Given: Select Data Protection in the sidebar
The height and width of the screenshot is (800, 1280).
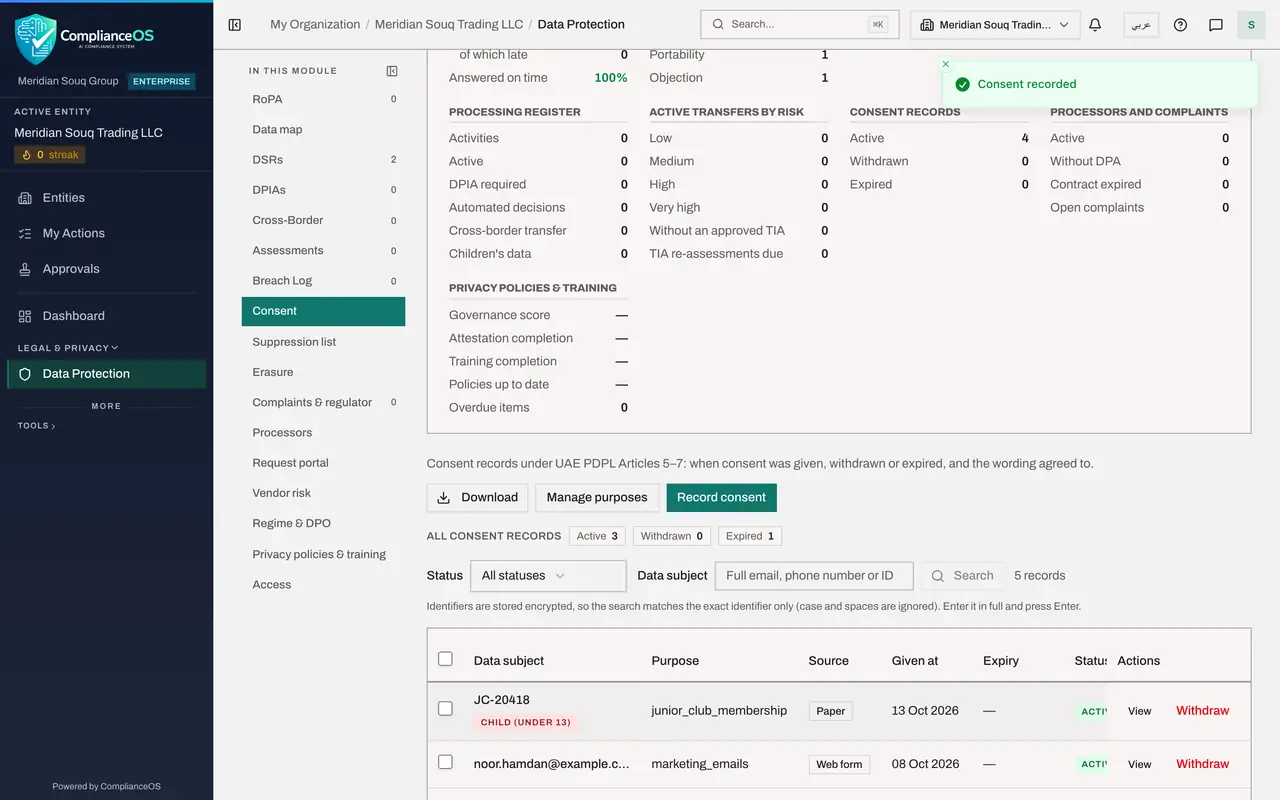Looking at the screenshot, I should click(x=106, y=374).
